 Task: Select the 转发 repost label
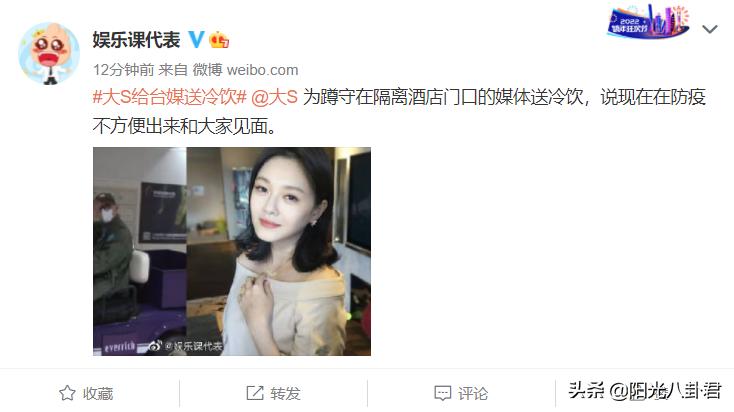(285, 393)
